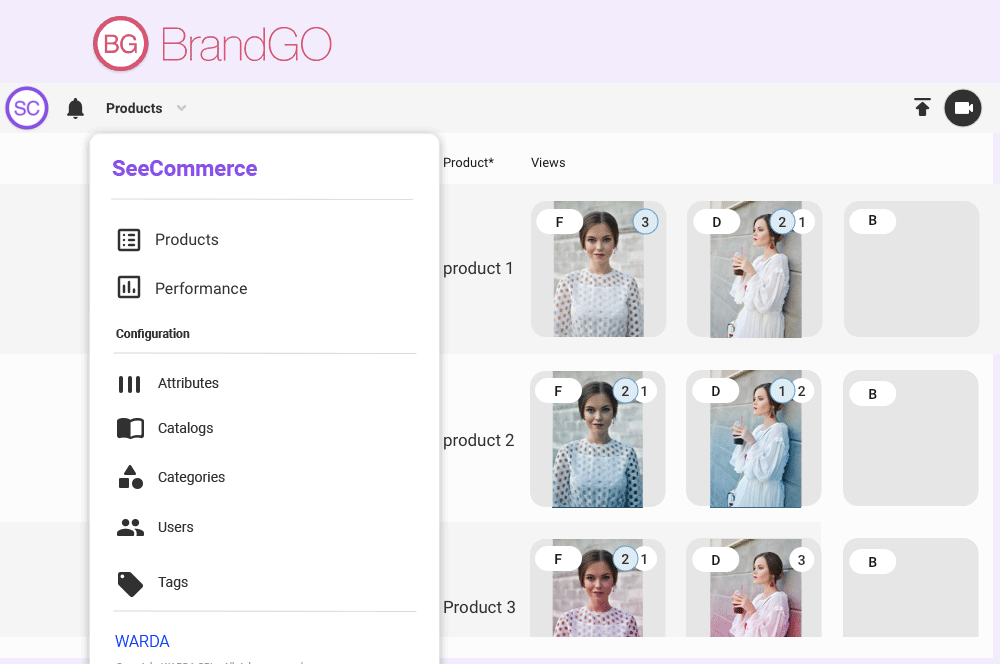This screenshot has width=1000, height=664.
Task: Click the Product* column header
Action: click(469, 163)
